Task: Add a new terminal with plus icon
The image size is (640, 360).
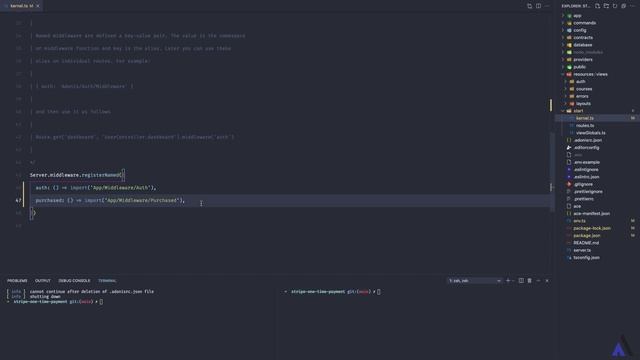Action: 508,281
